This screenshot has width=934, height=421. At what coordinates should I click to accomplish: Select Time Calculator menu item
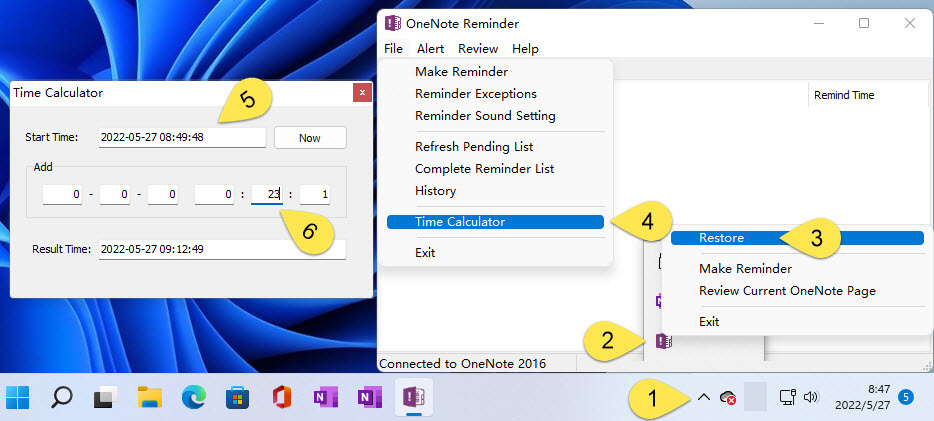point(495,222)
